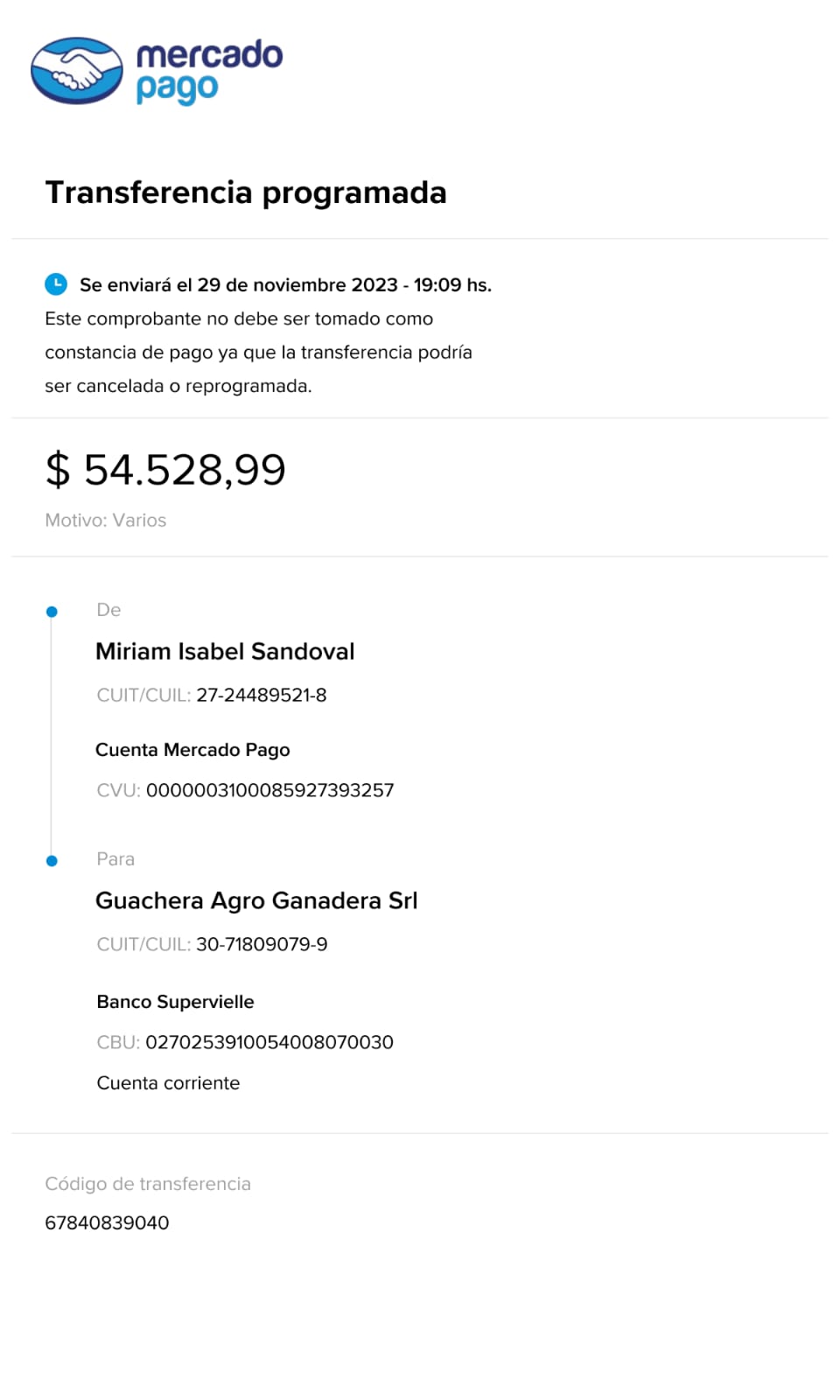
Task: Select recipient Guachera Agro Ganadera Srl
Action: 256,900
